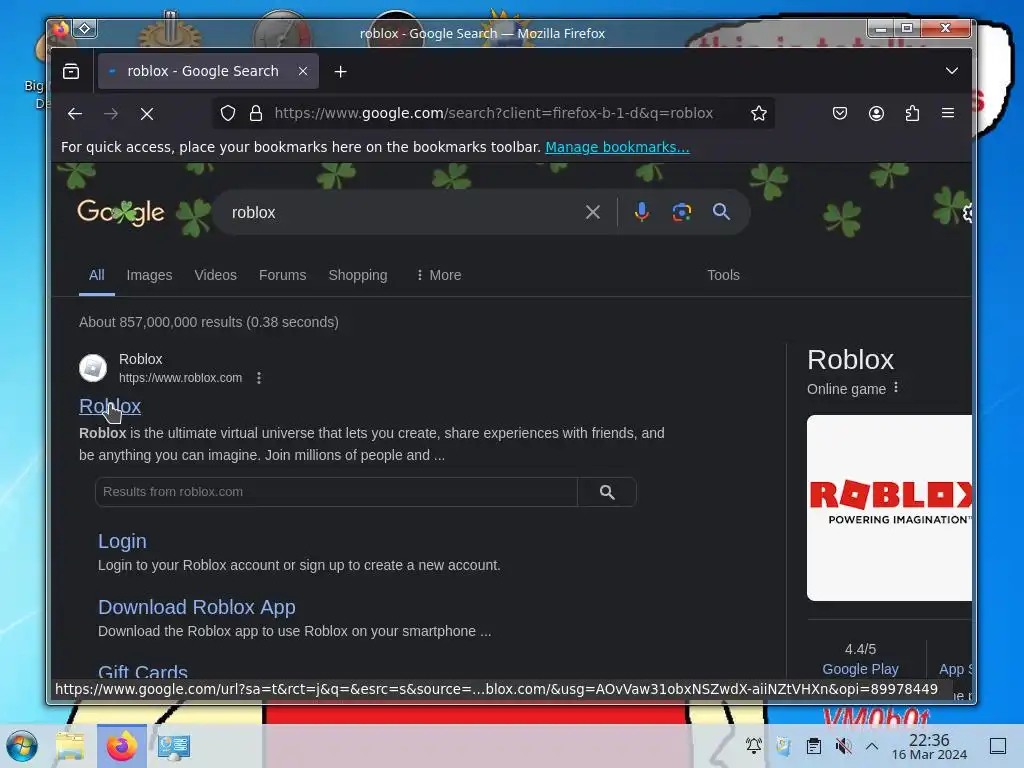Open the Login sitelink
This screenshot has width=1024, height=768.
(122, 541)
